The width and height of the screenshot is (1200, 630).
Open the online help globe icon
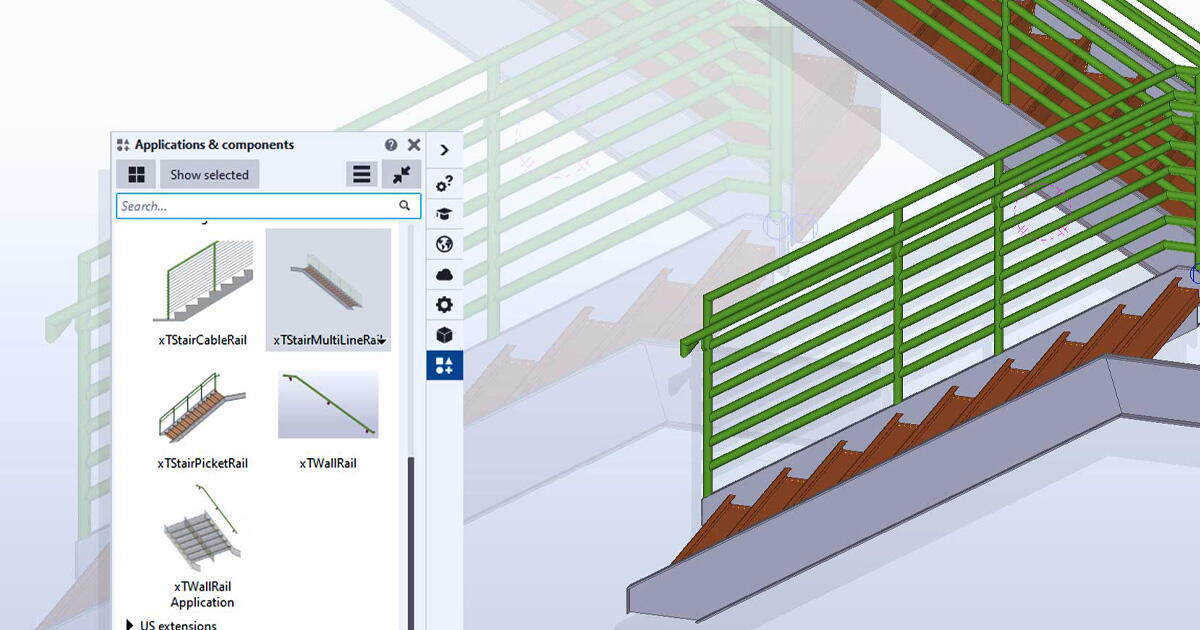click(x=445, y=244)
